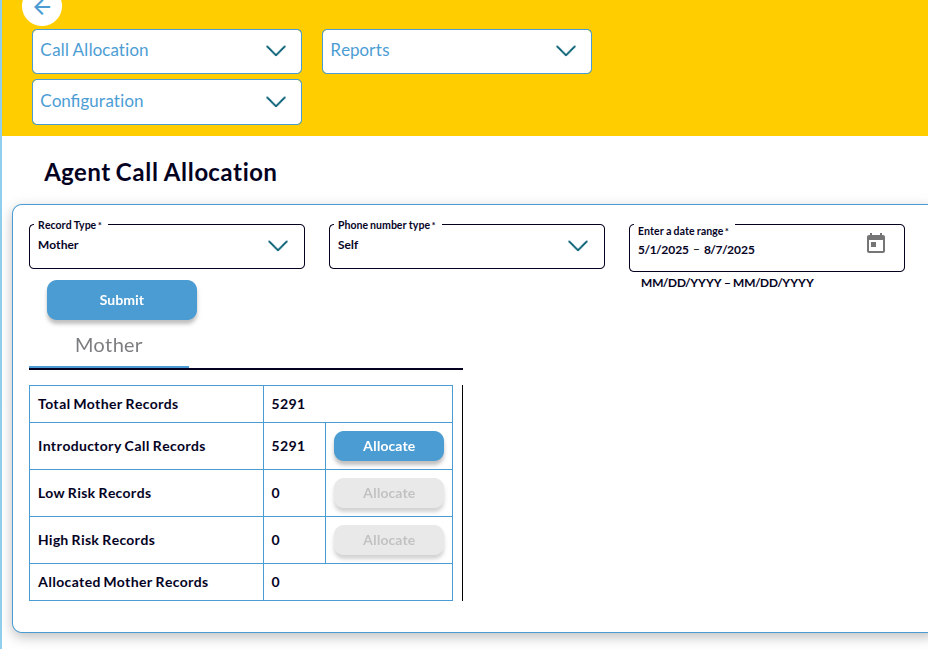Click the back arrow icon
This screenshot has height=649, width=928.
(41, 8)
